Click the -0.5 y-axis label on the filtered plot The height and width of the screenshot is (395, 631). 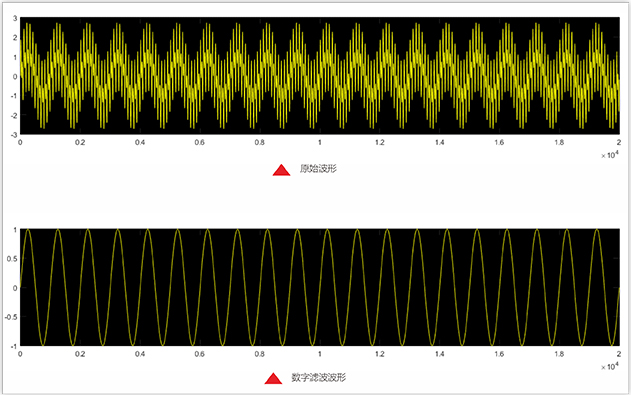click(x=11, y=317)
